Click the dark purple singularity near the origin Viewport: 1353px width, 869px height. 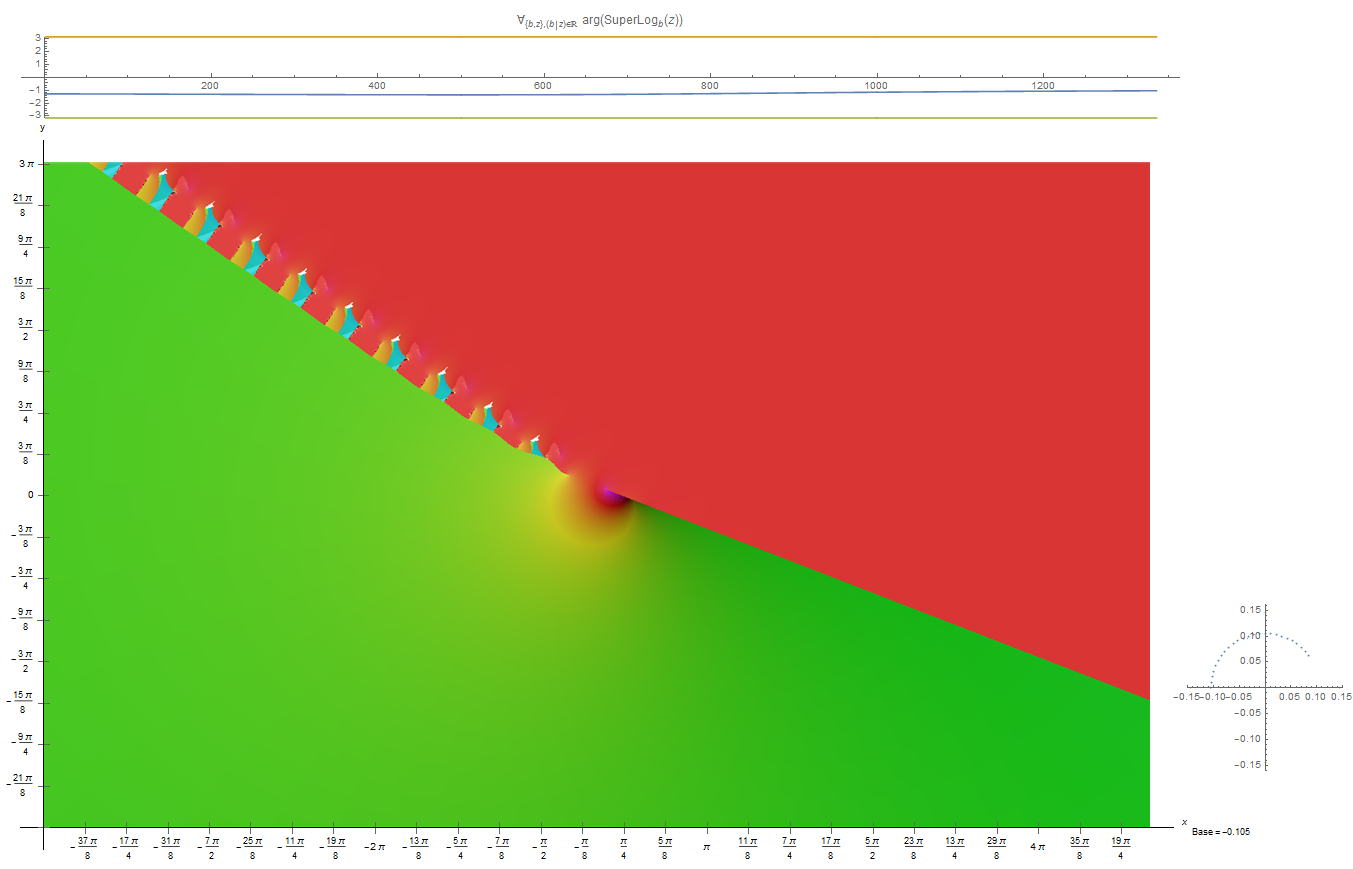click(x=610, y=494)
